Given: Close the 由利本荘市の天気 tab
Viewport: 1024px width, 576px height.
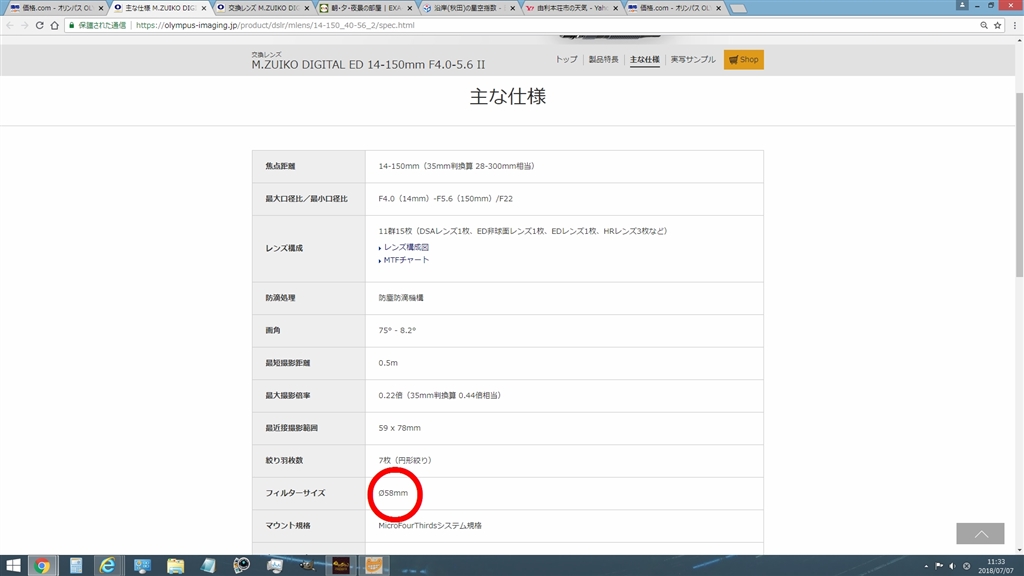Looking at the screenshot, I should pos(616,8).
